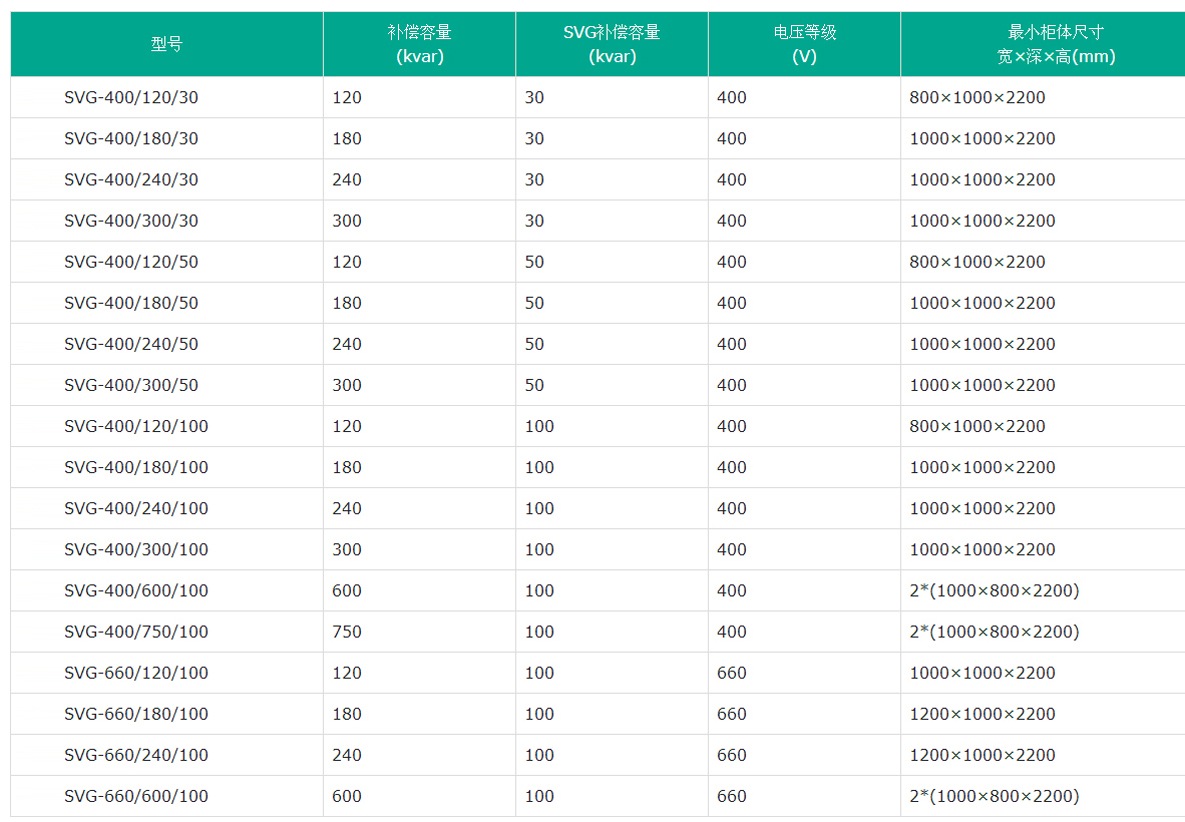
Task: Select the SVG-400/750/100 model entry
Action: click(136, 632)
